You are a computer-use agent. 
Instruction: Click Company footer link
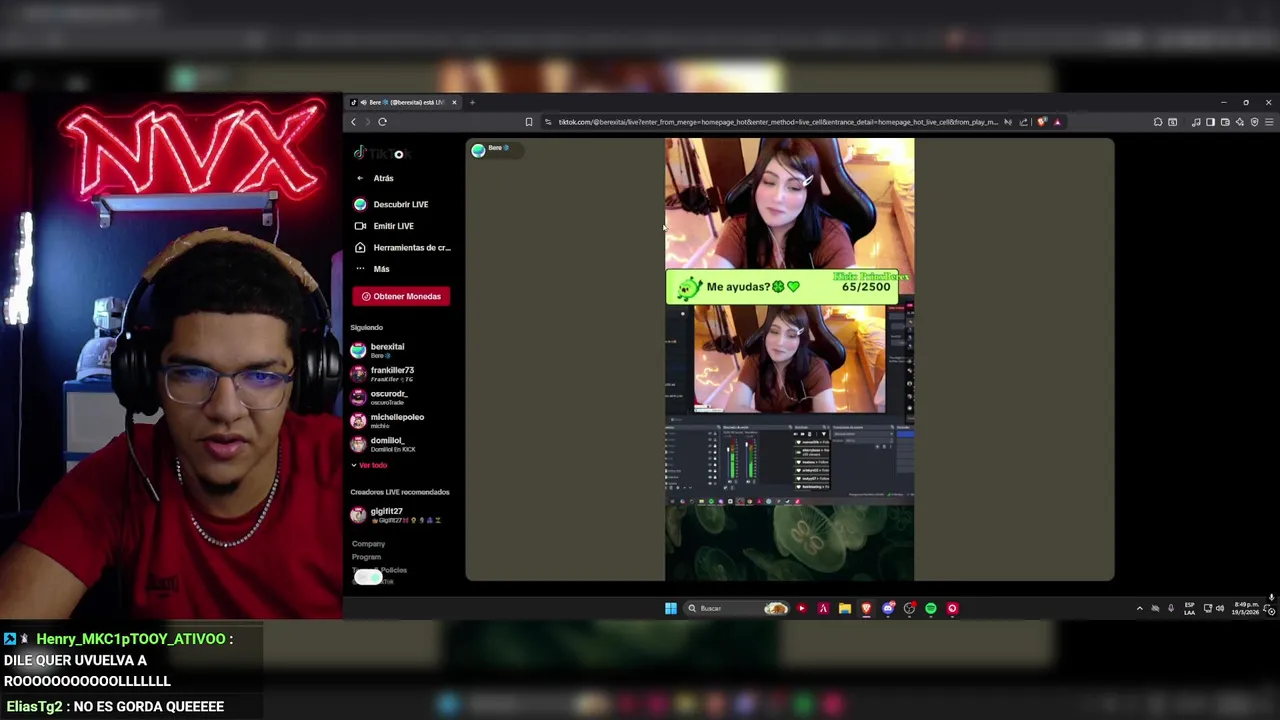tap(368, 544)
